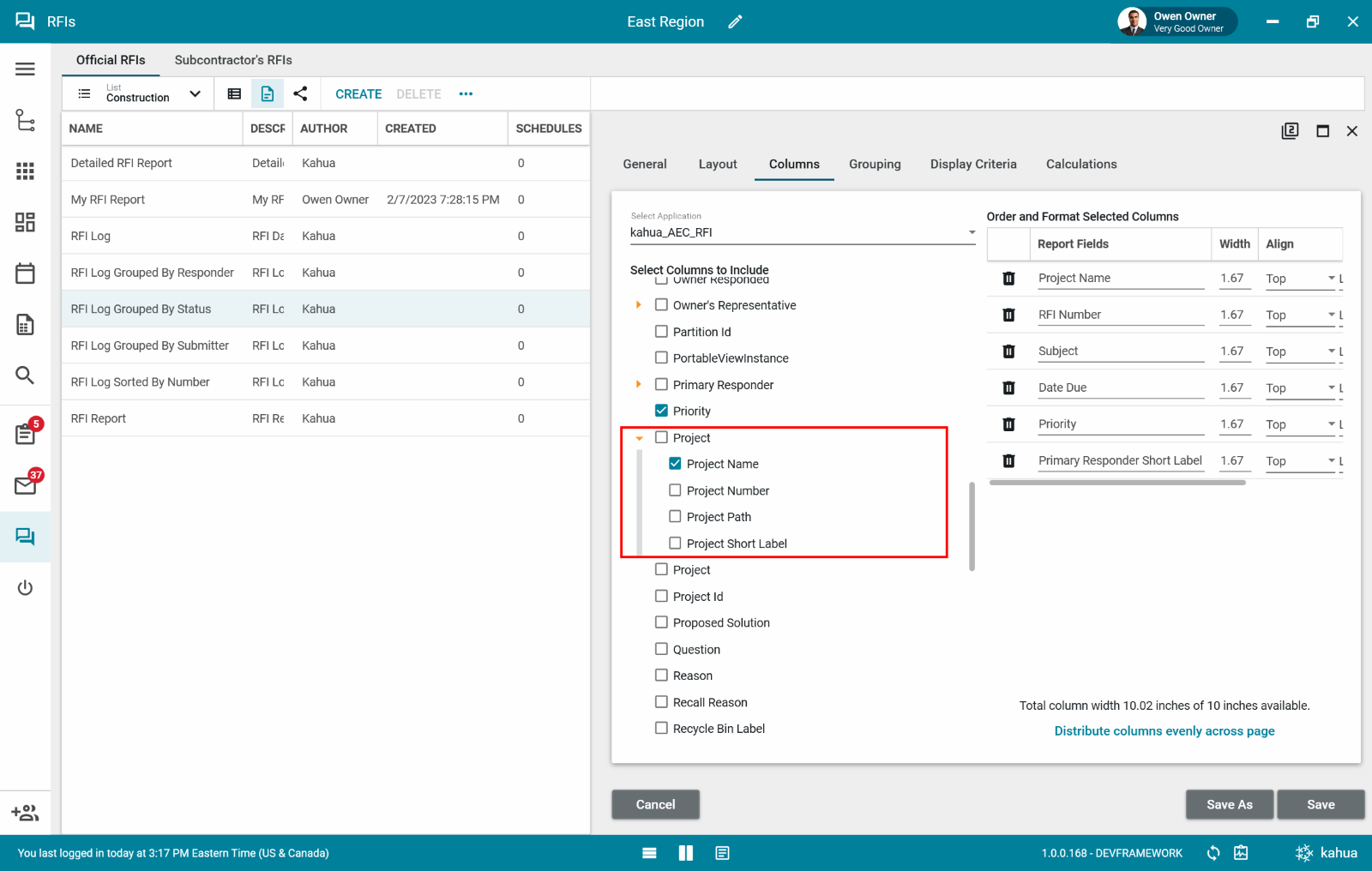Click the Width field for Date Due

(x=1232, y=387)
